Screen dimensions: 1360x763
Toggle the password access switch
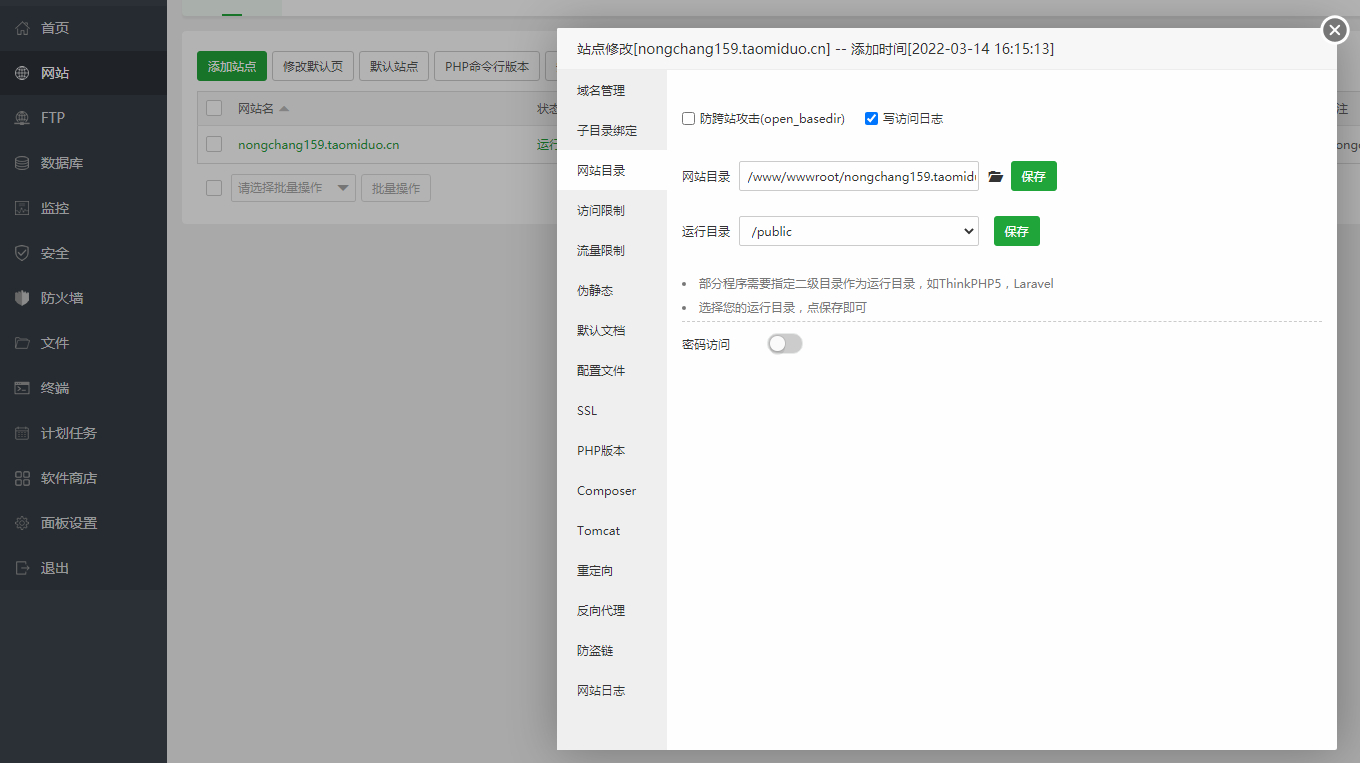coord(785,344)
